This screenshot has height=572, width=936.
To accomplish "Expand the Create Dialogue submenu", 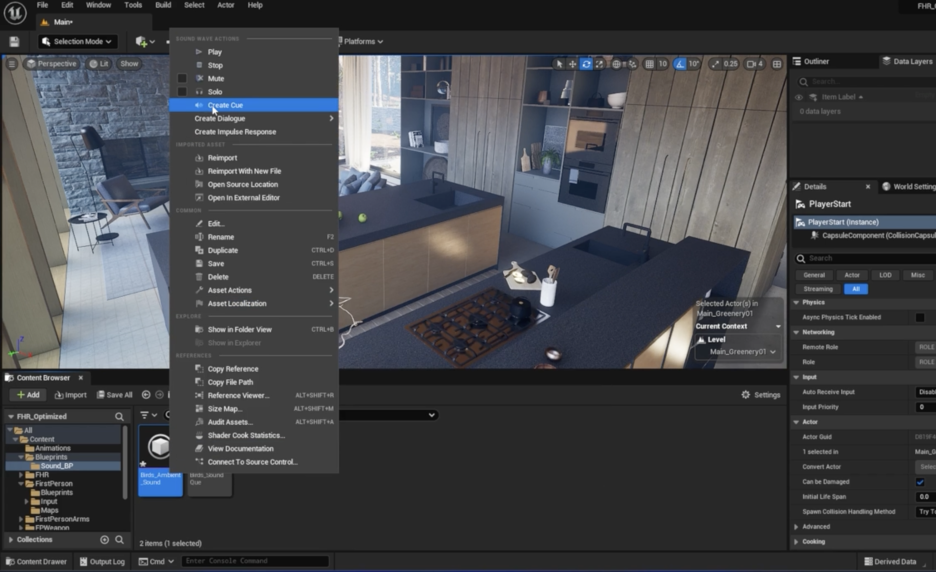I will coord(253,118).
